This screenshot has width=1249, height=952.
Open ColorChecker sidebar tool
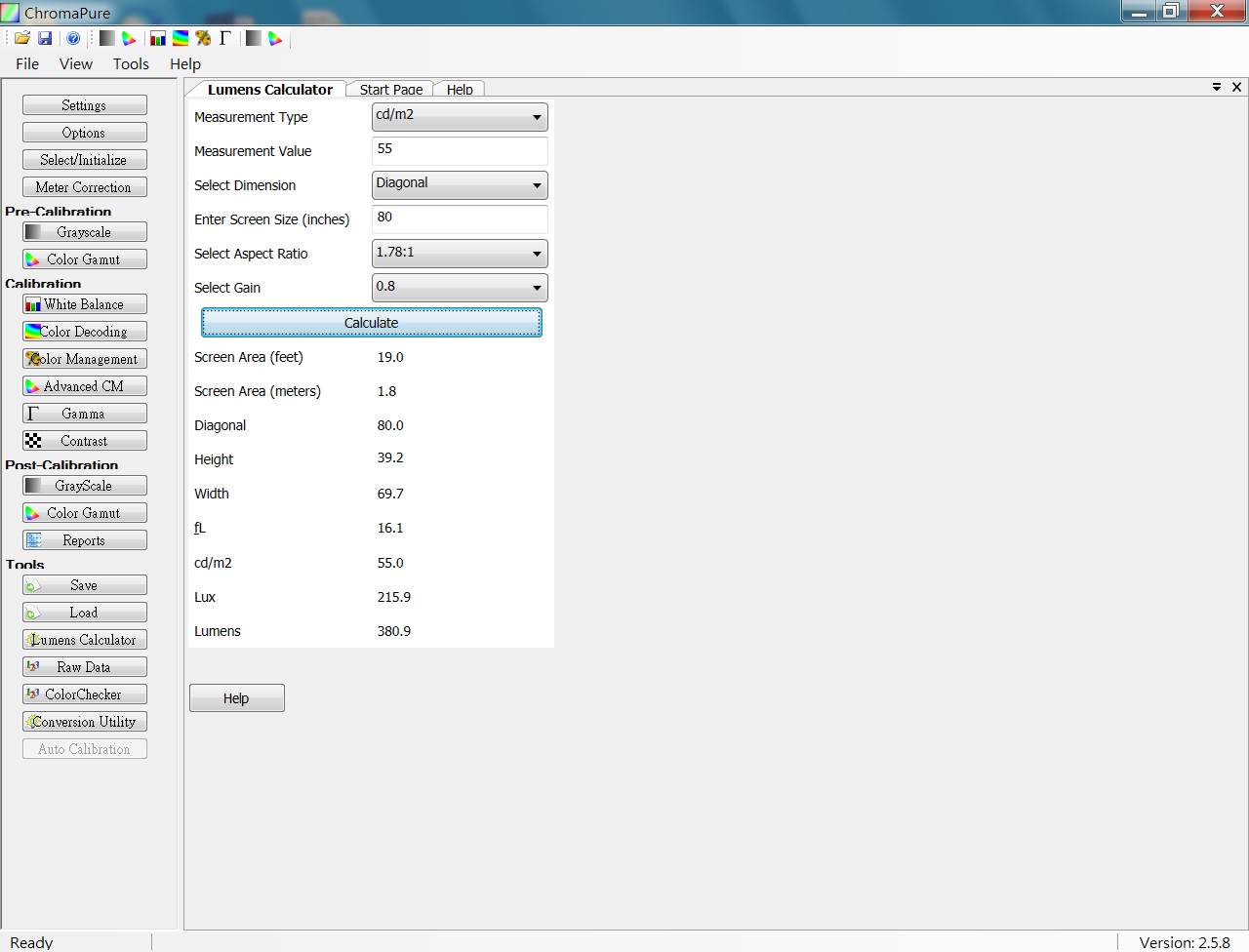tap(85, 694)
